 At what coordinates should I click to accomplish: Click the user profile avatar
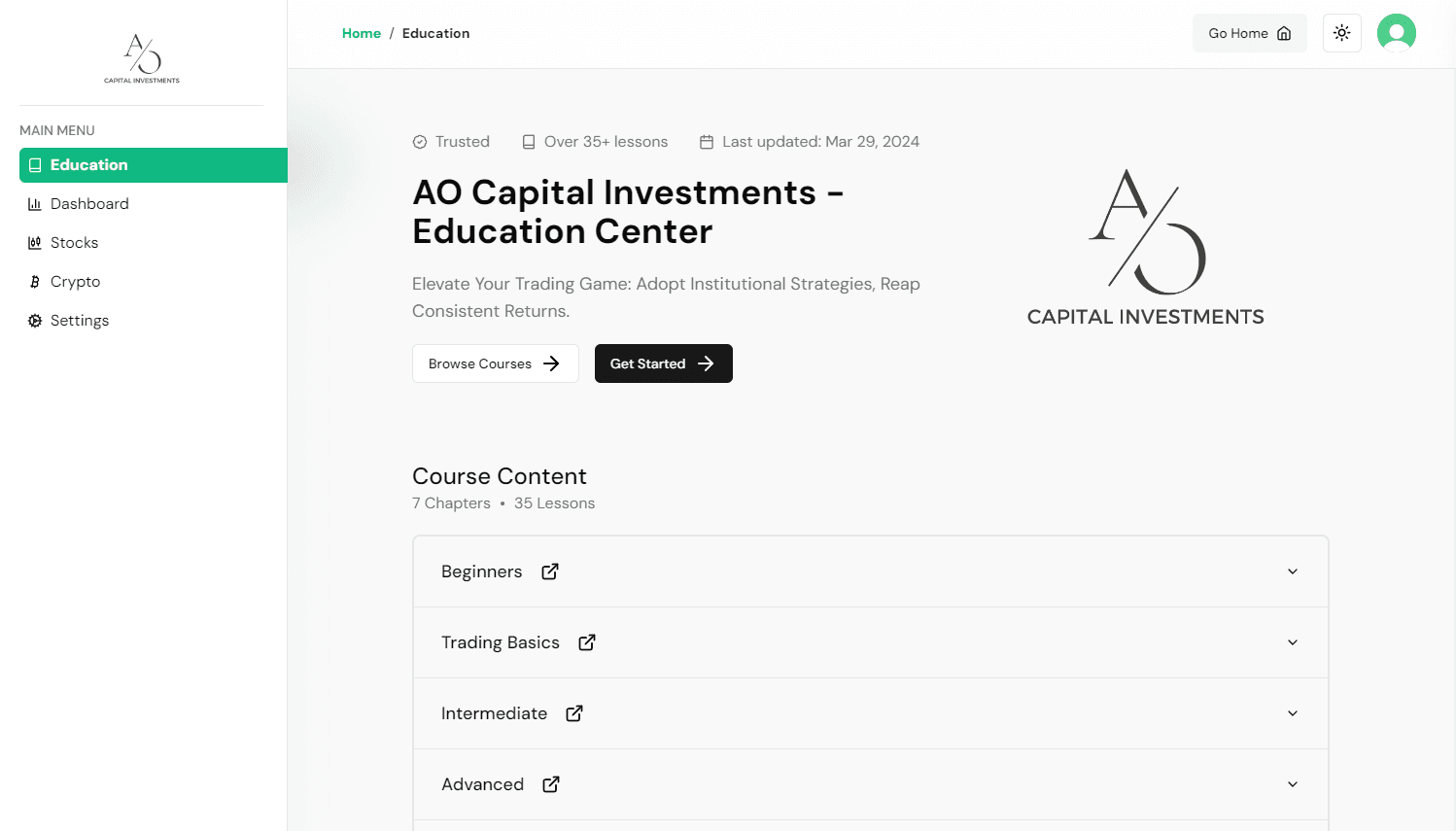[1396, 33]
